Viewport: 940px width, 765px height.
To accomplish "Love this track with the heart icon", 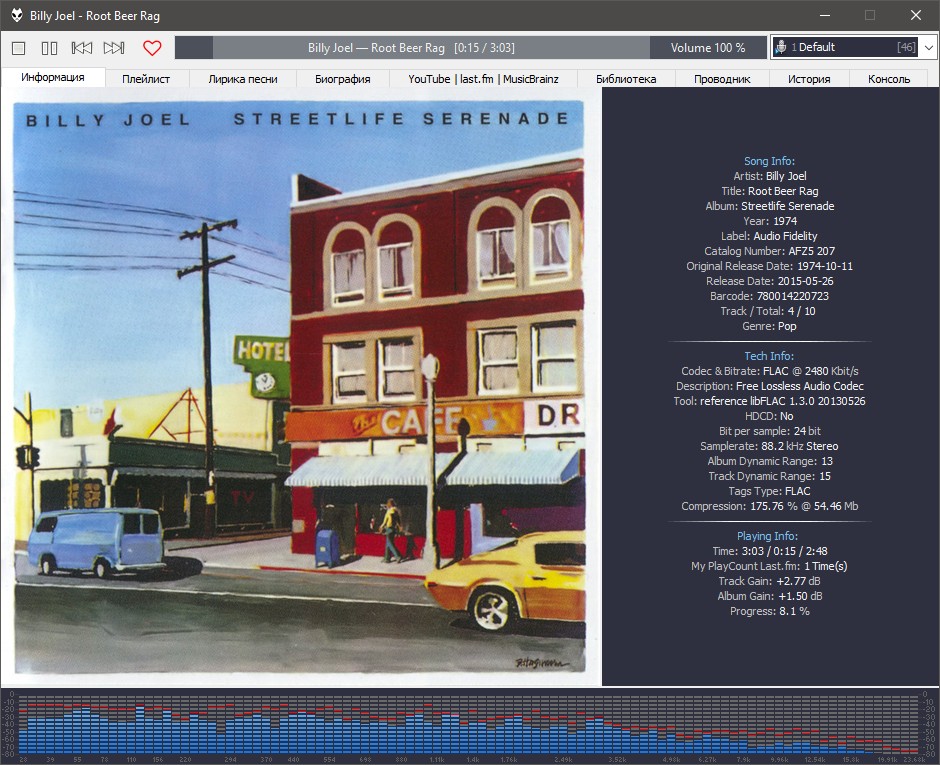I will pyautogui.click(x=152, y=48).
